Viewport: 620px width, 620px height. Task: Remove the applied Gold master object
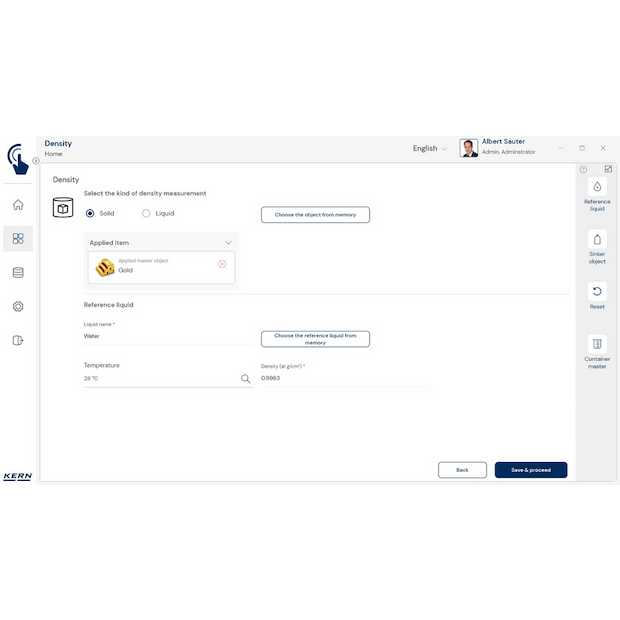point(222,264)
